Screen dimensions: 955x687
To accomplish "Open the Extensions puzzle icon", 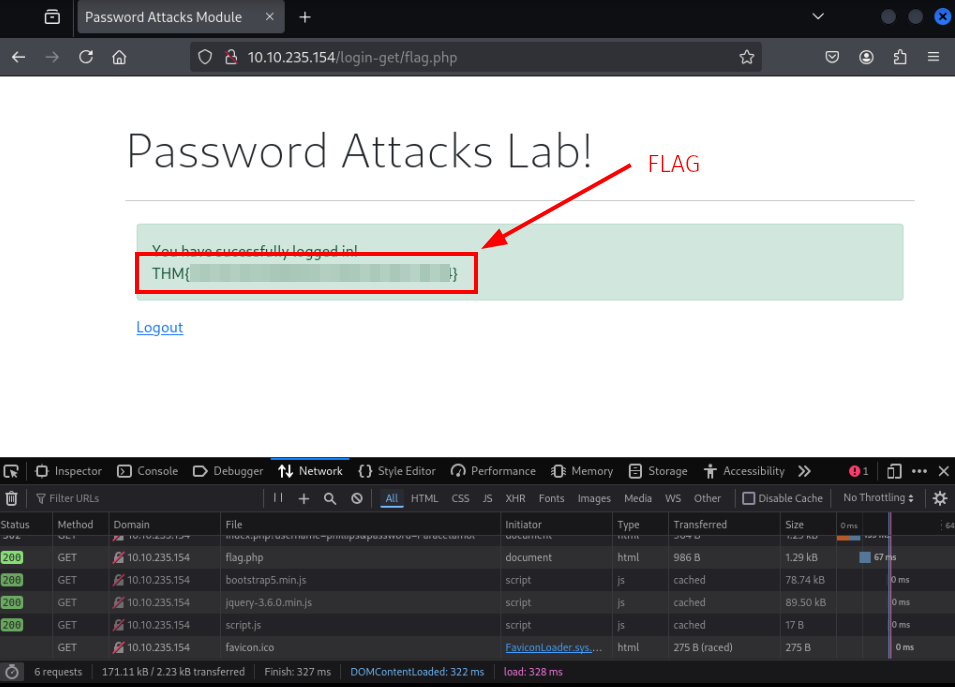I will coord(900,57).
